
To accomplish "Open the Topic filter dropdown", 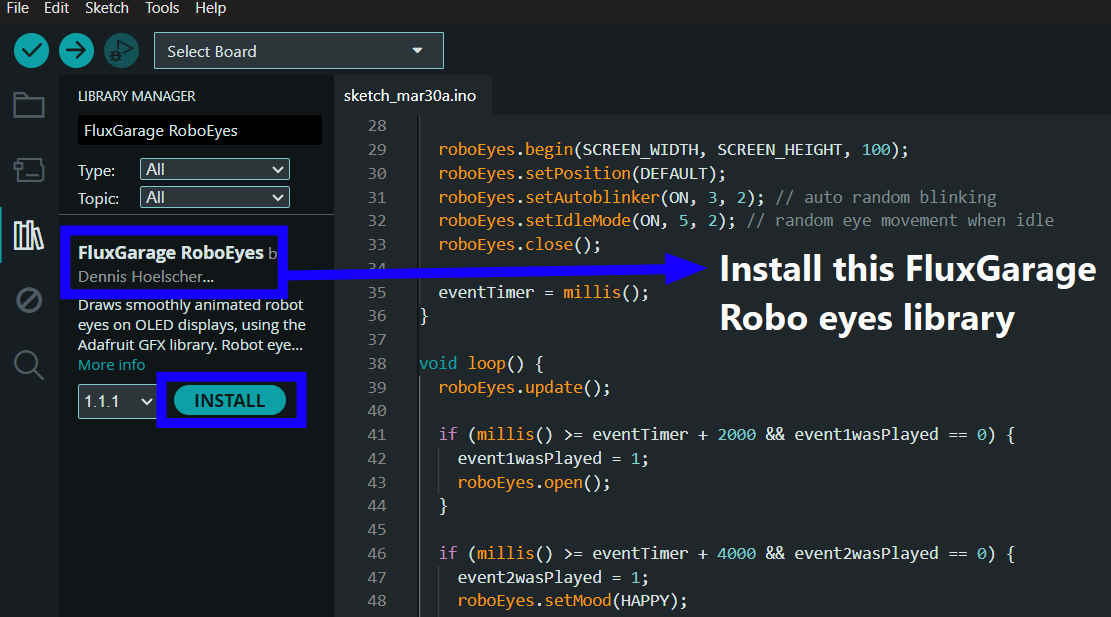I will pyautogui.click(x=215, y=198).
